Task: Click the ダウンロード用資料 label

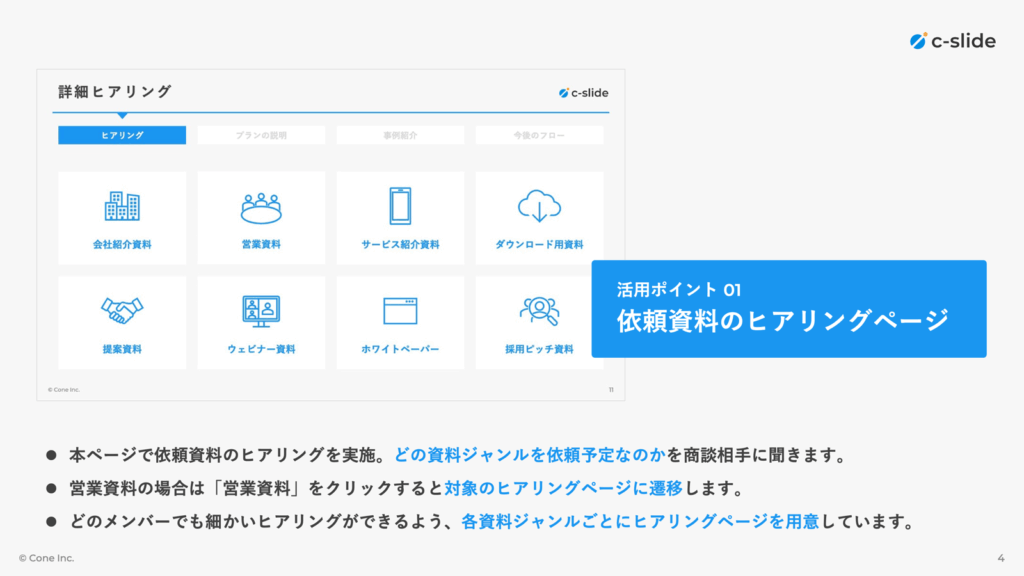Action: click(x=539, y=244)
